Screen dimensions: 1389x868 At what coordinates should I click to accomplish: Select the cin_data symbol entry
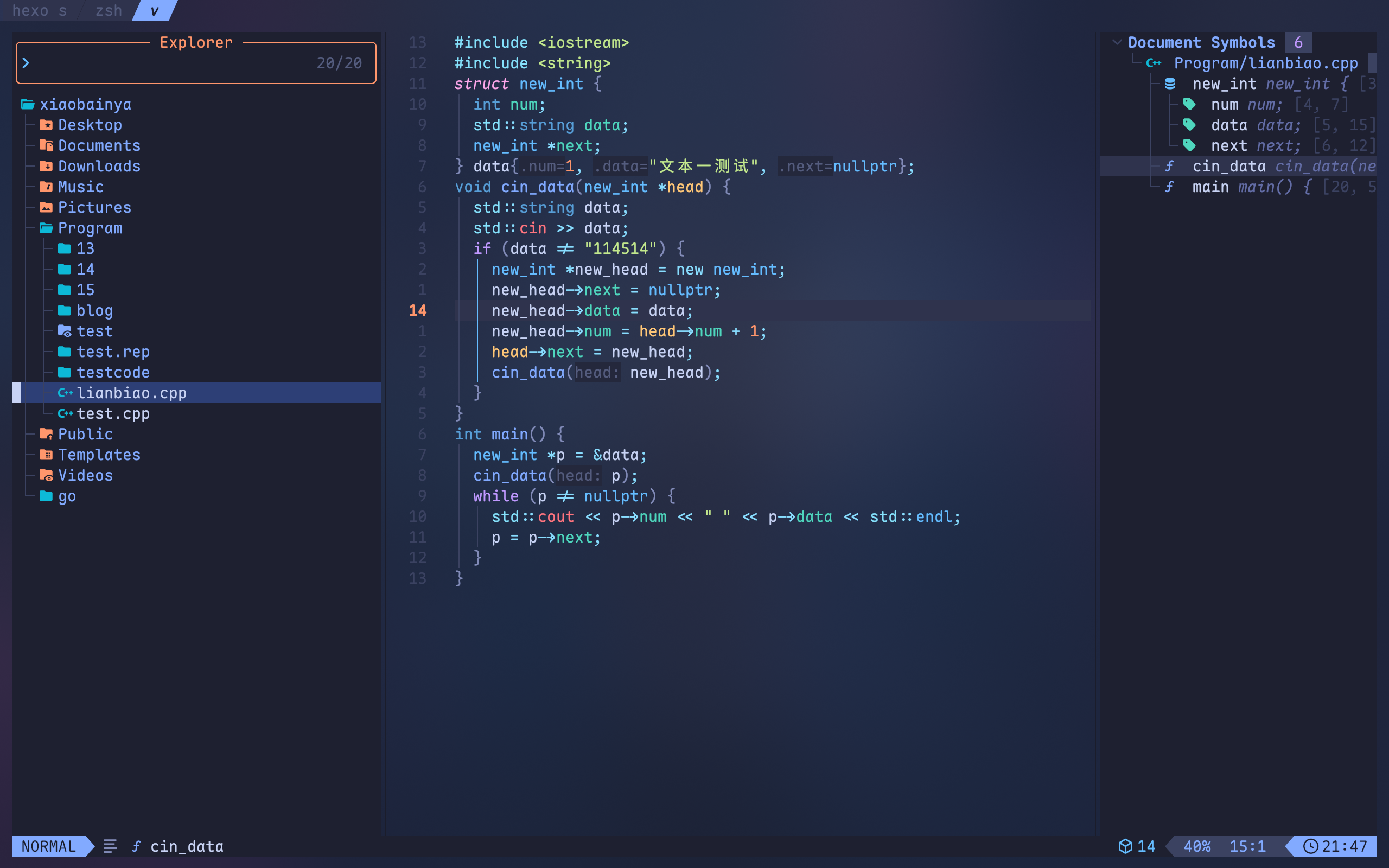coord(1228,167)
